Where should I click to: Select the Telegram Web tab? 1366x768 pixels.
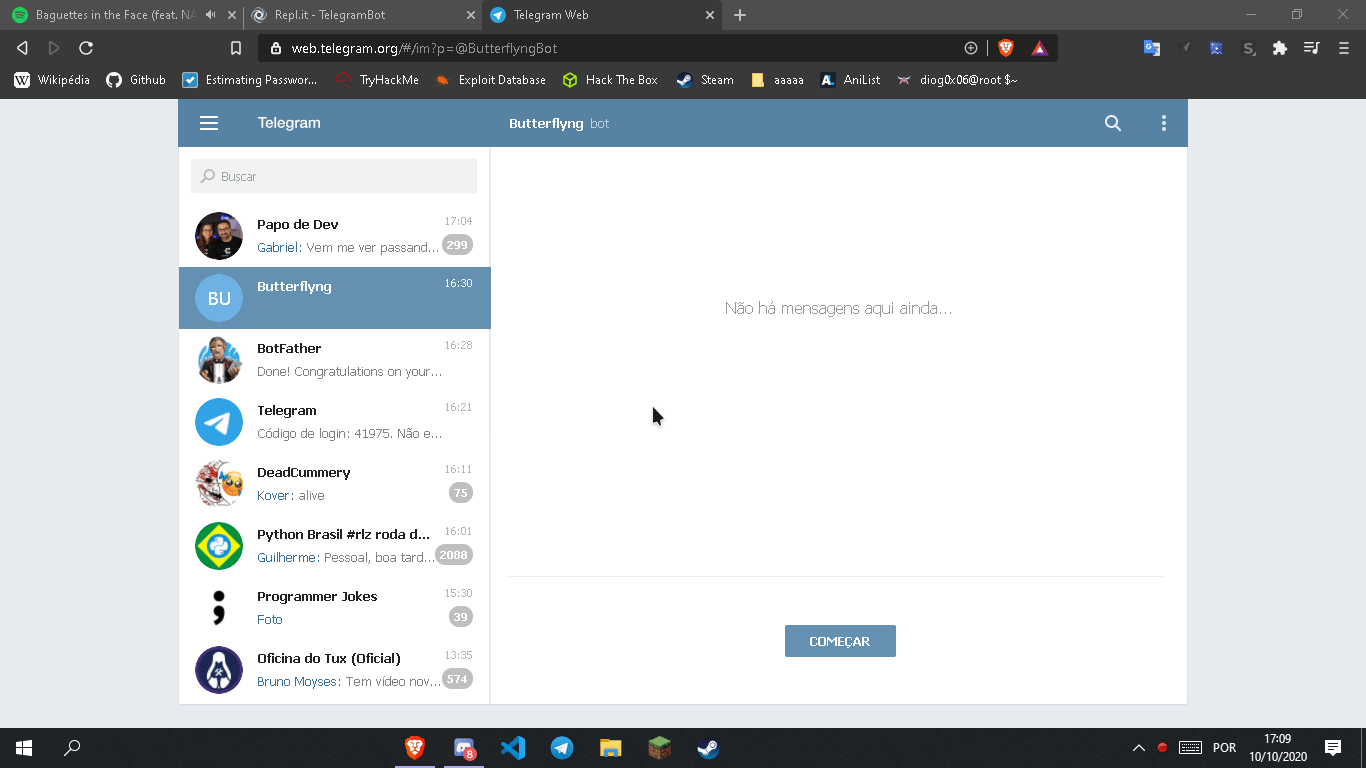(x=602, y=15)
